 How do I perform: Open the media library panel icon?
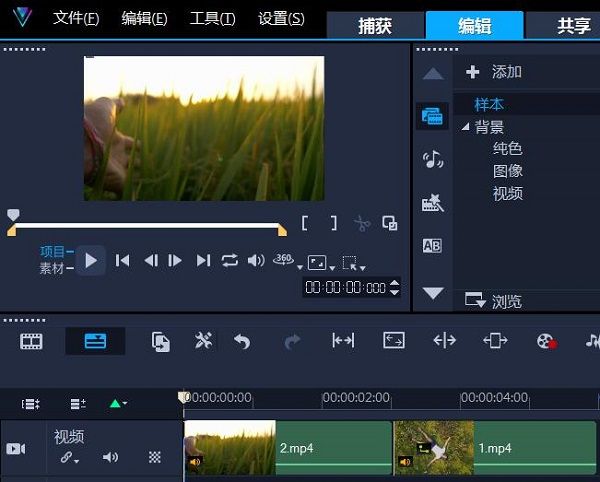(432, 116)
